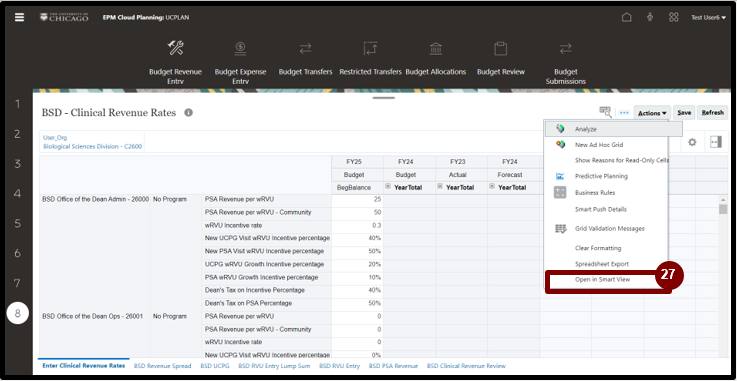The image size is (737, 381).
Task: Open Accessibility settings icon
Action: [x=650, y=17]
